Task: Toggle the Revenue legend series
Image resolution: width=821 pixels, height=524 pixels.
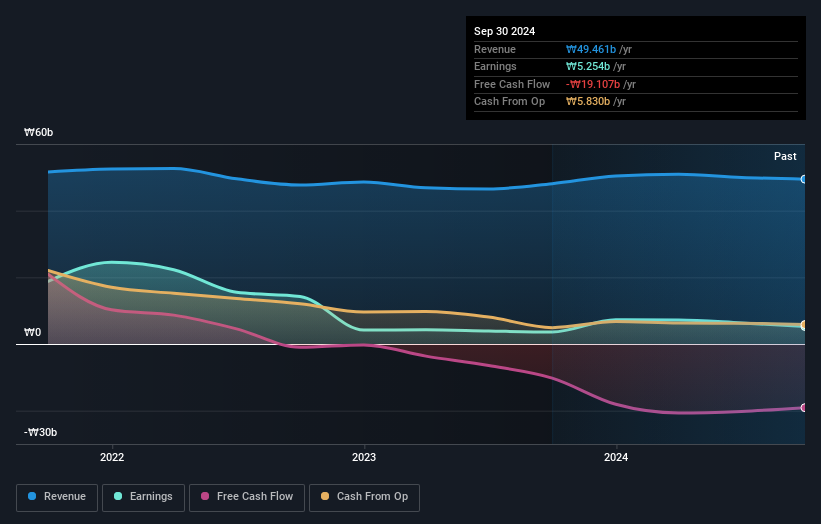Action: pyautogui.click(x=57, y=497)
